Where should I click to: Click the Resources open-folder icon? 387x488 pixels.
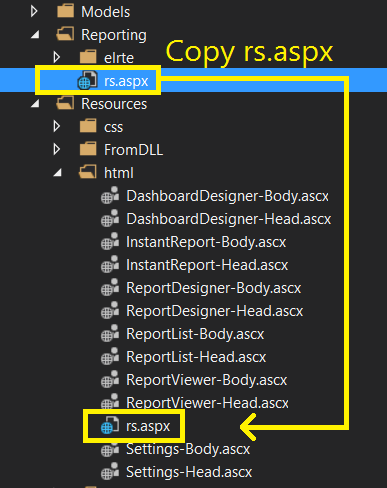click(65, 103)
